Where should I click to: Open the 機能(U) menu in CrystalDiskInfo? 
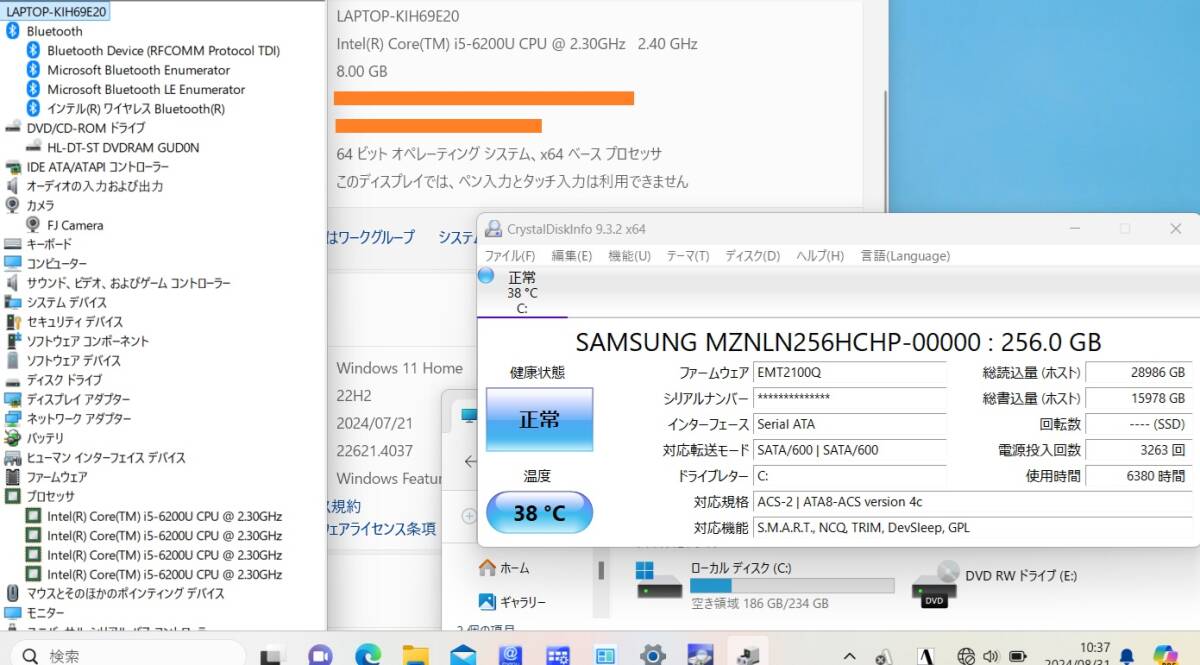[x=629, y=256]
